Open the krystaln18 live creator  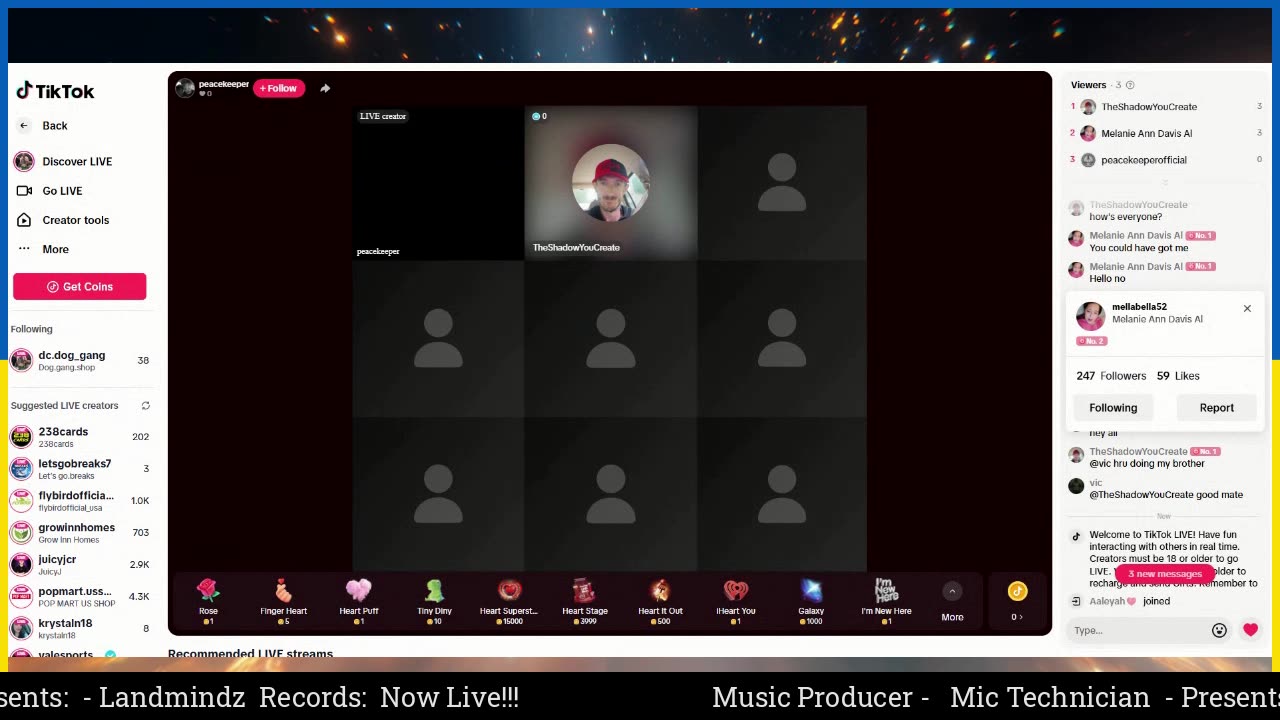pyautogui.click(x=79, y=629)
